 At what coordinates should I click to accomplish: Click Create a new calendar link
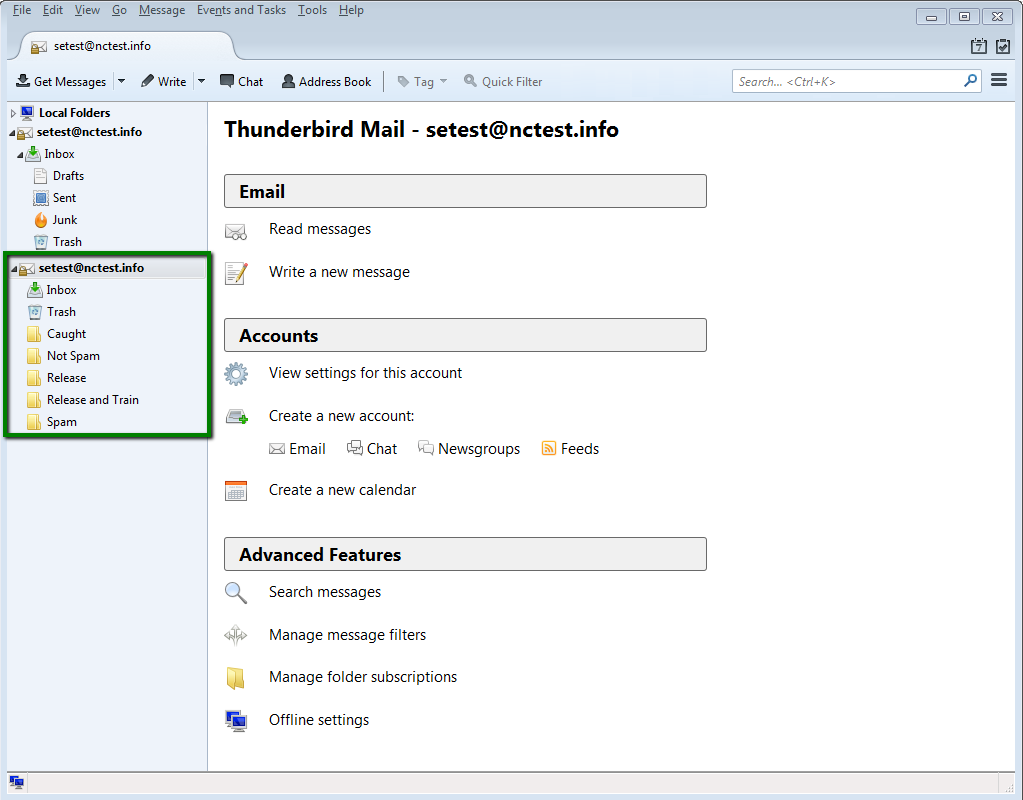coord(343,490)
